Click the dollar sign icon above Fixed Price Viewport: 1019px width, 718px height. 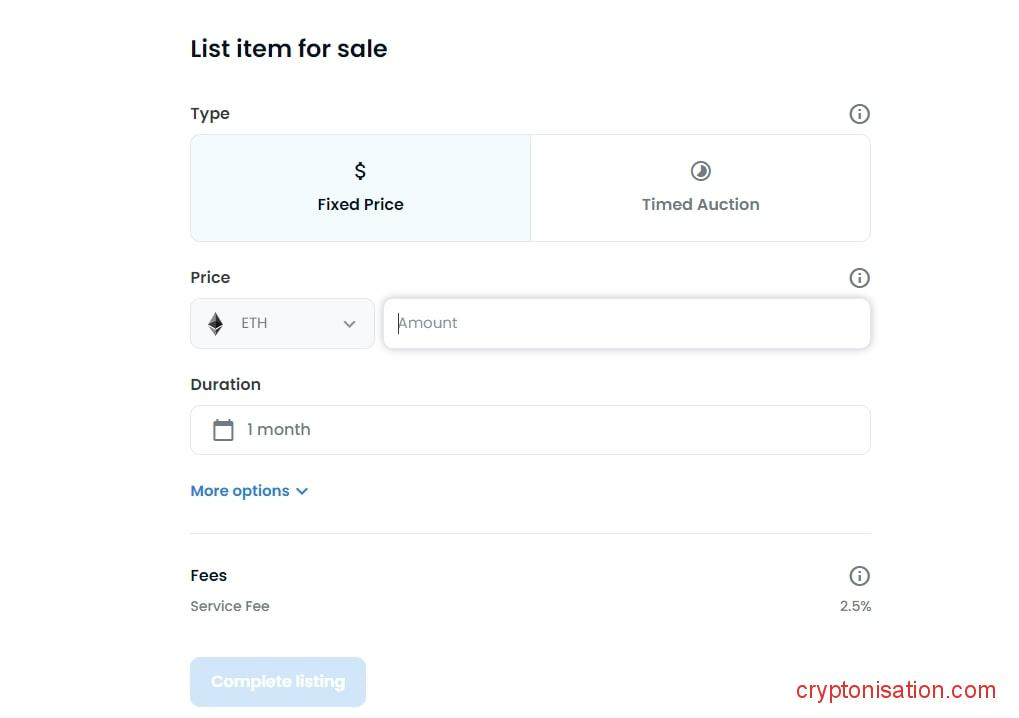coord(360,171)
